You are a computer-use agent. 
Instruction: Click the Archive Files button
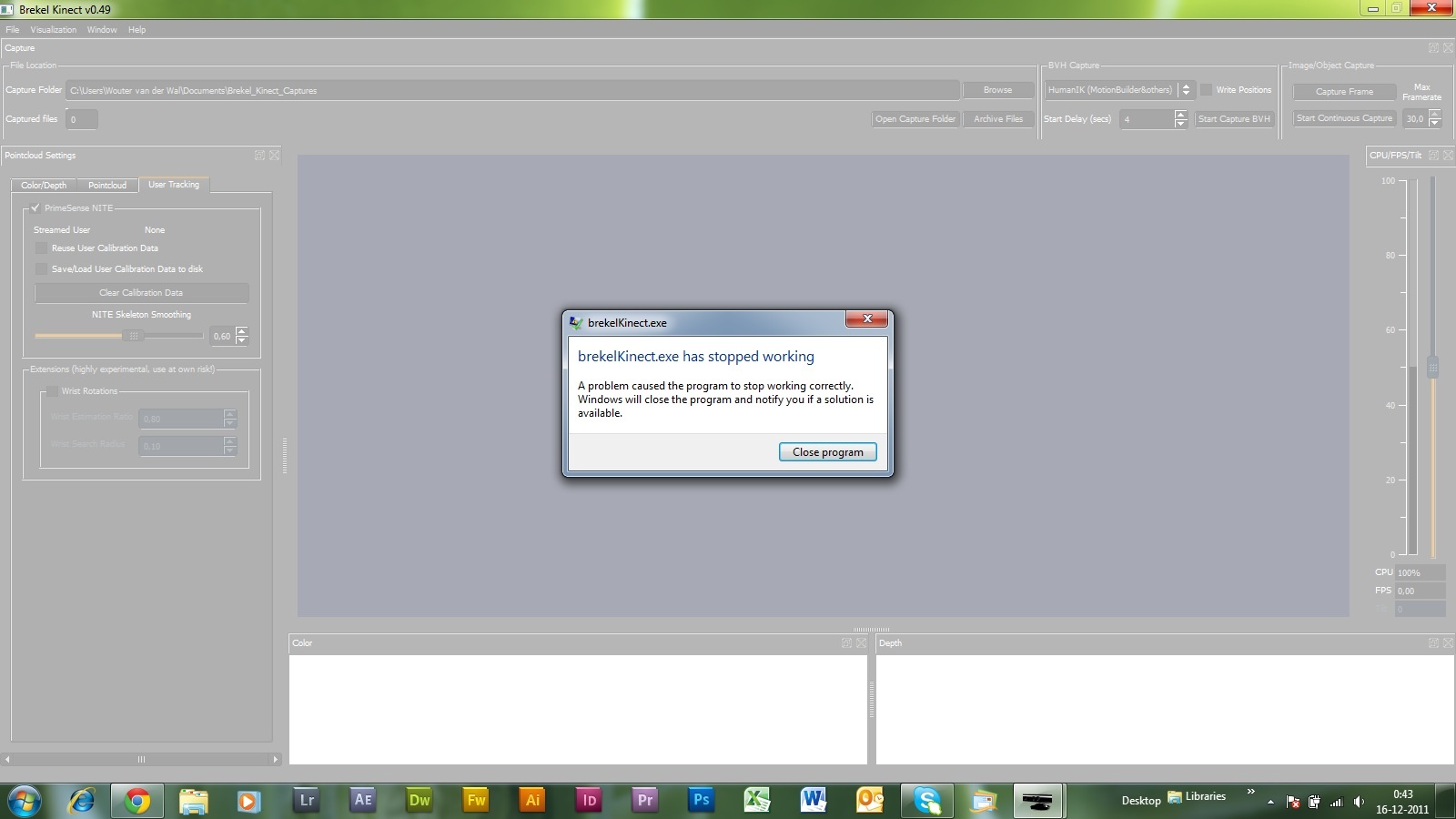998,118
